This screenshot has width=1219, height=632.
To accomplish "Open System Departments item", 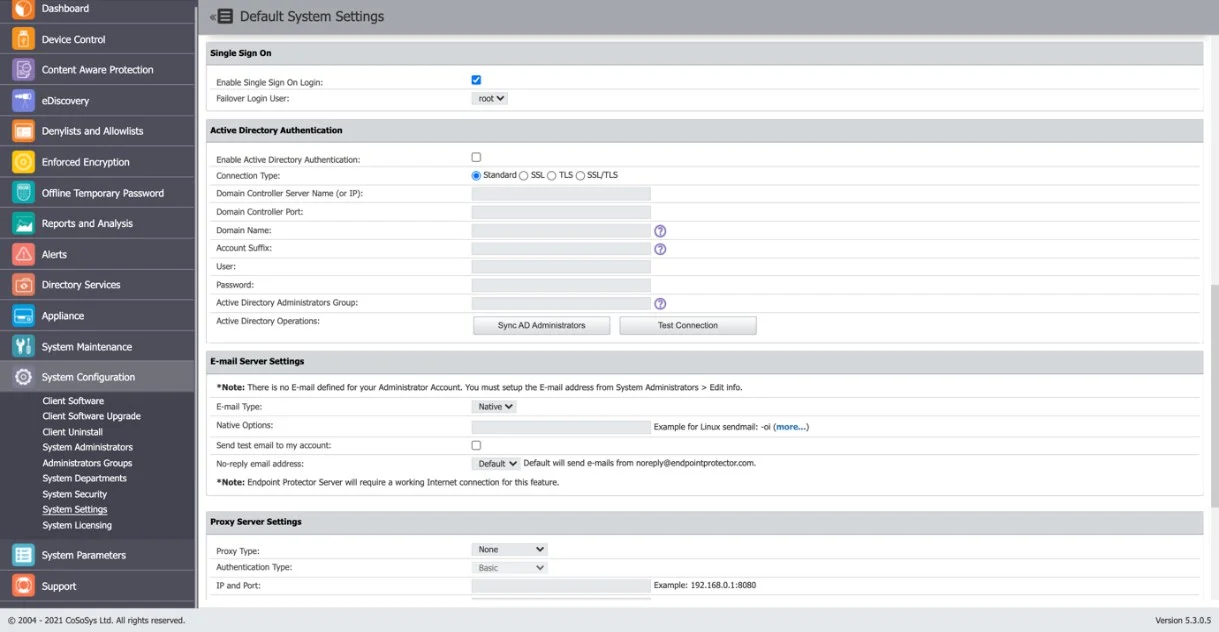I will pyautogui.click(x=84, y=478).
